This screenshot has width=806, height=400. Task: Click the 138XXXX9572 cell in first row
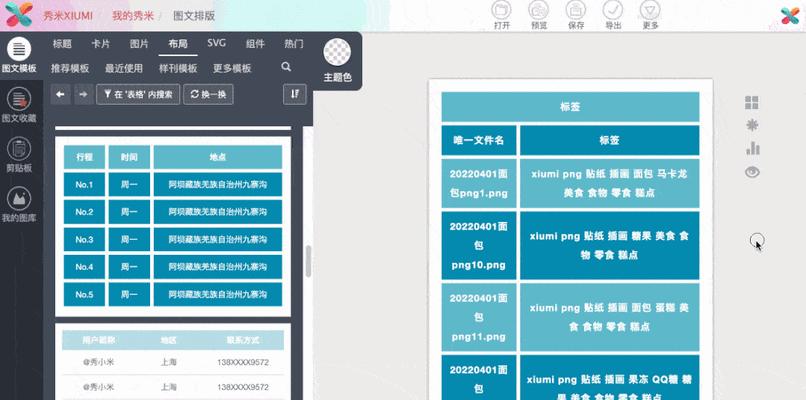243,362
